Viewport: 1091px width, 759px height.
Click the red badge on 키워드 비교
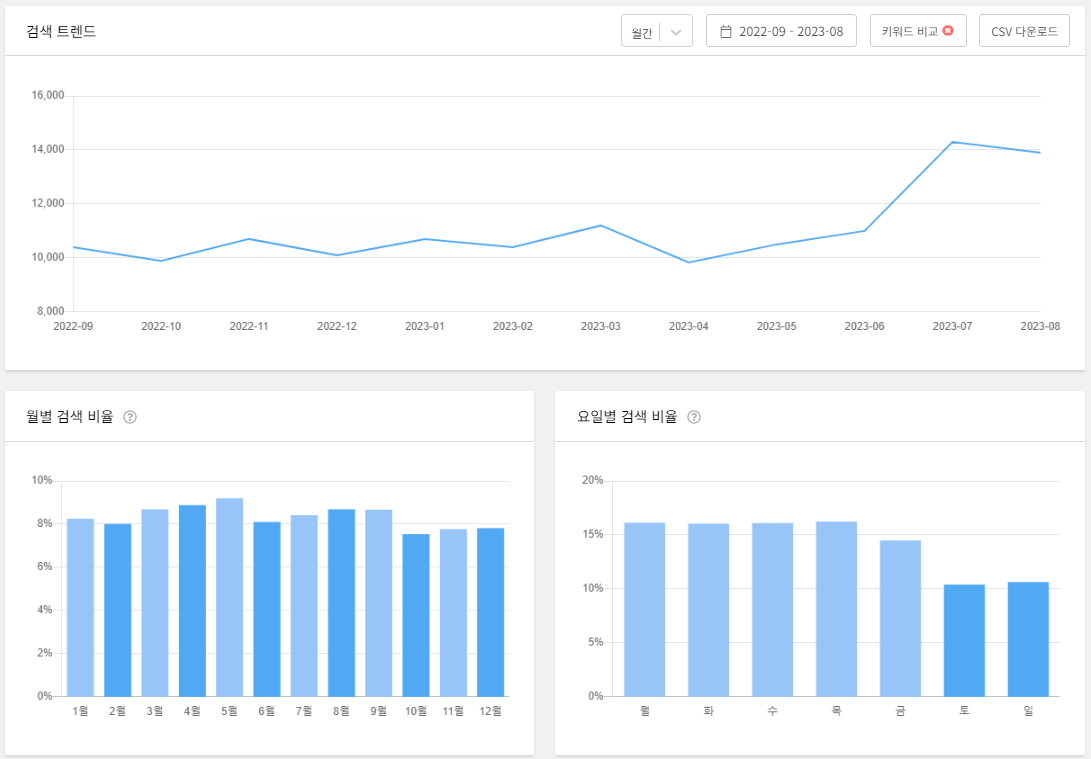pyautogui.click(x=950, y=30)
